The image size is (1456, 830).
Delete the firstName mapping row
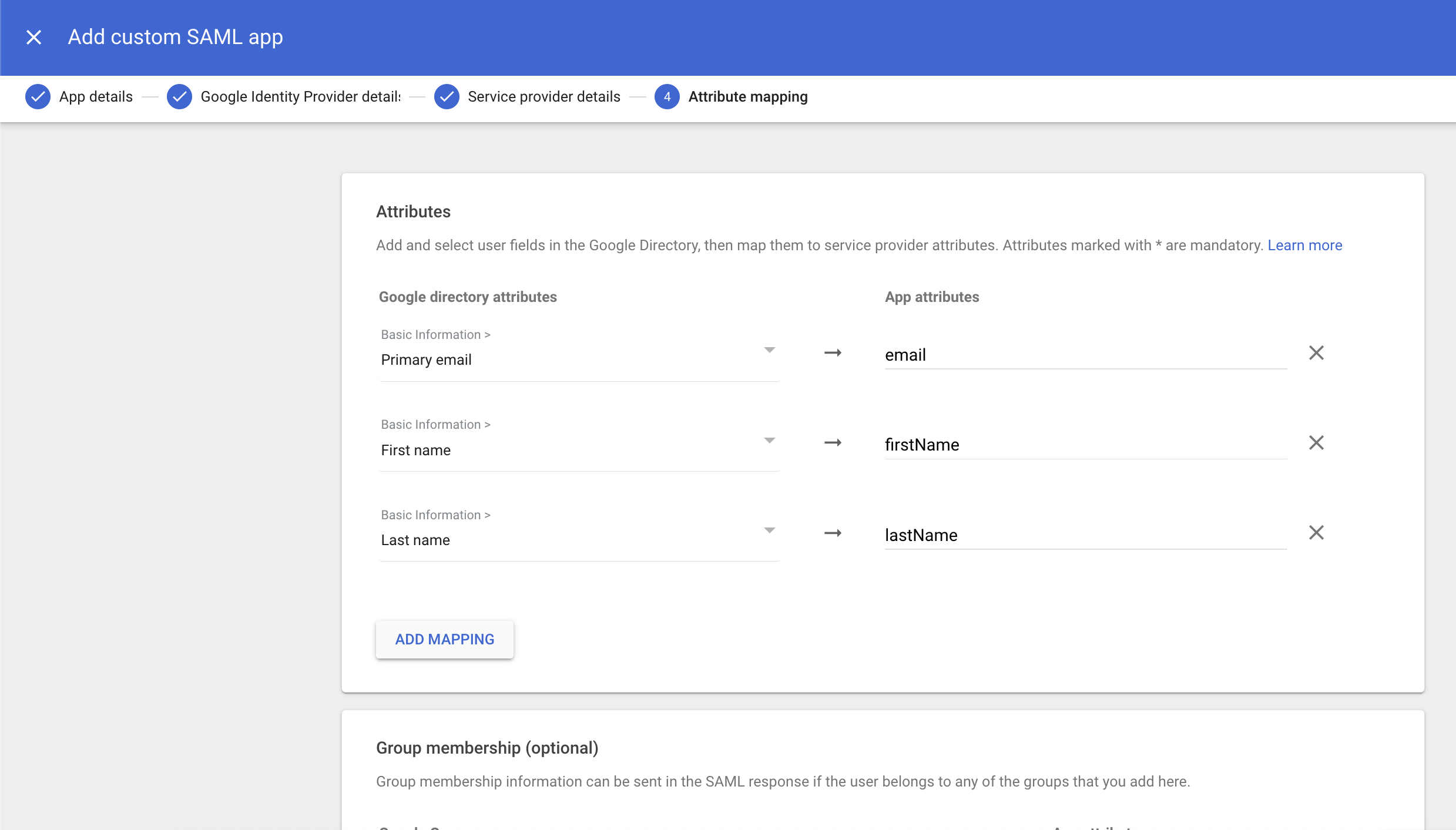(x=1316, y=443)
